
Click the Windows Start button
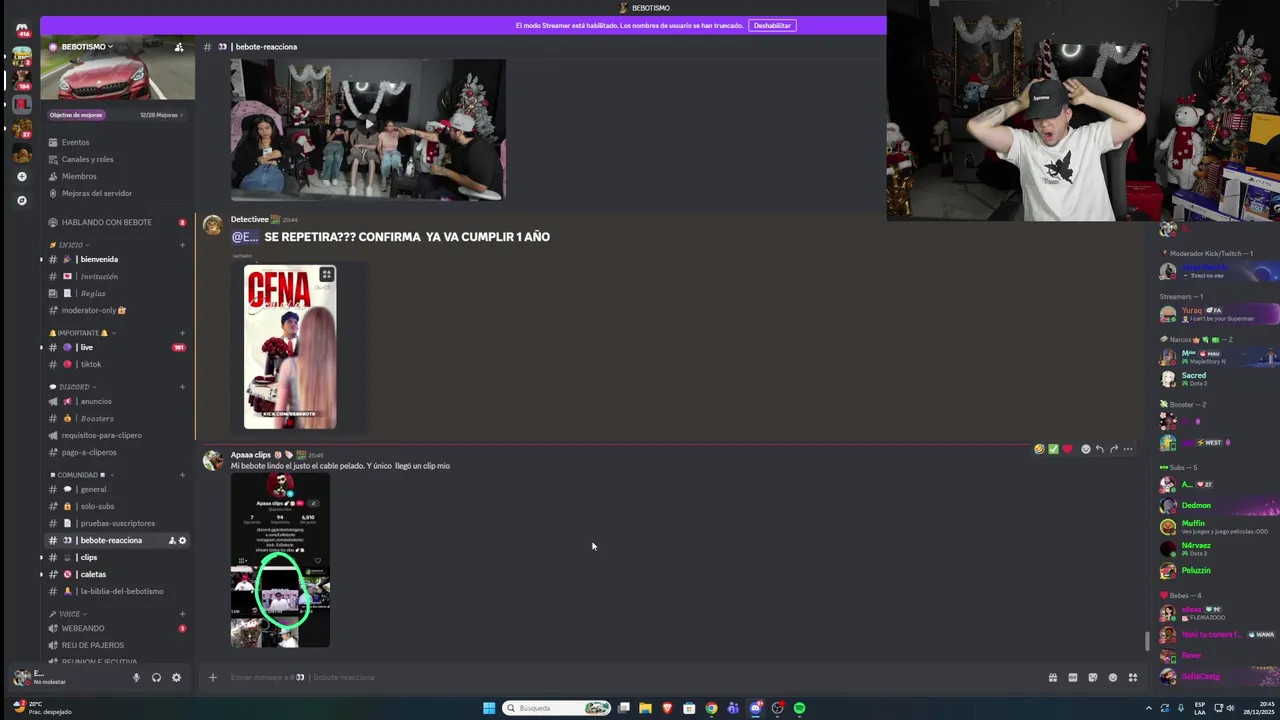coord(489,708)
